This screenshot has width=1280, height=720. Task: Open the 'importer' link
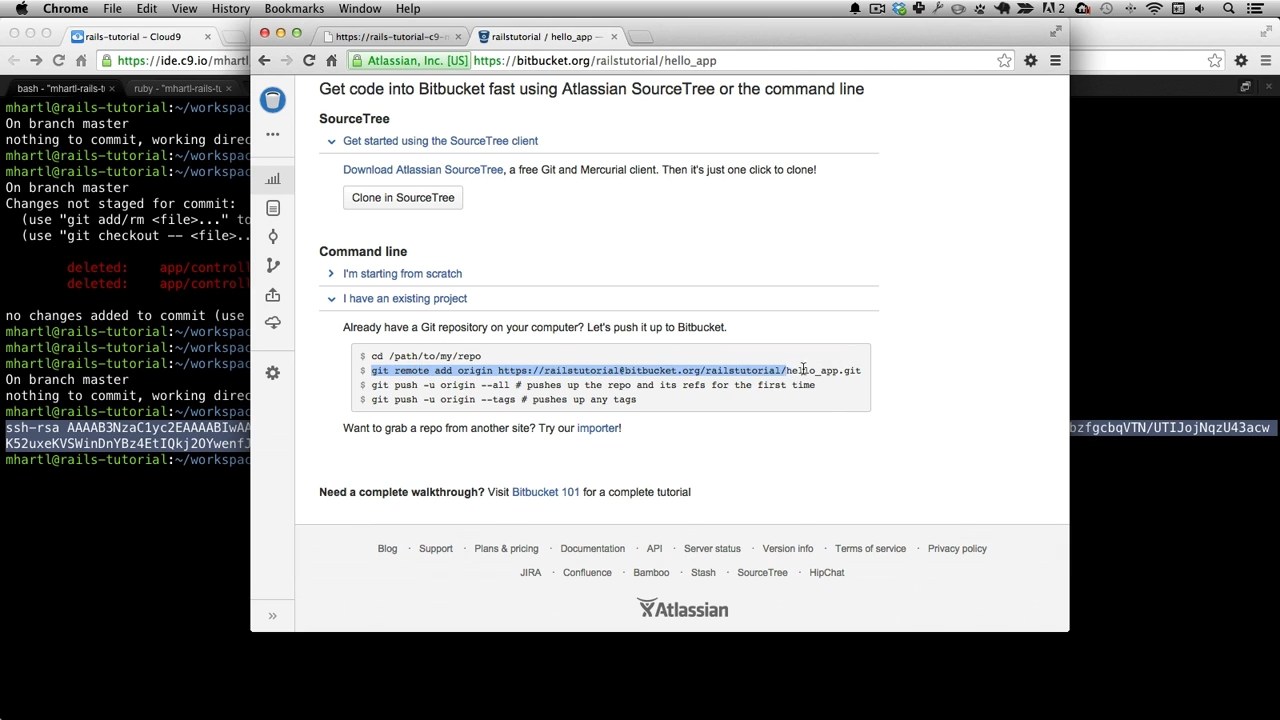pos(598,428)
